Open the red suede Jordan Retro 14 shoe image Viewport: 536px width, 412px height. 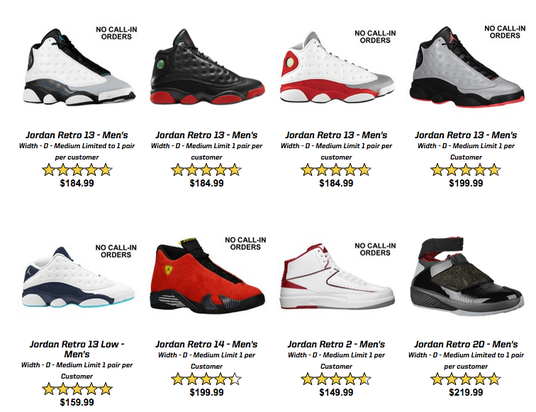(x=207, y=276)
